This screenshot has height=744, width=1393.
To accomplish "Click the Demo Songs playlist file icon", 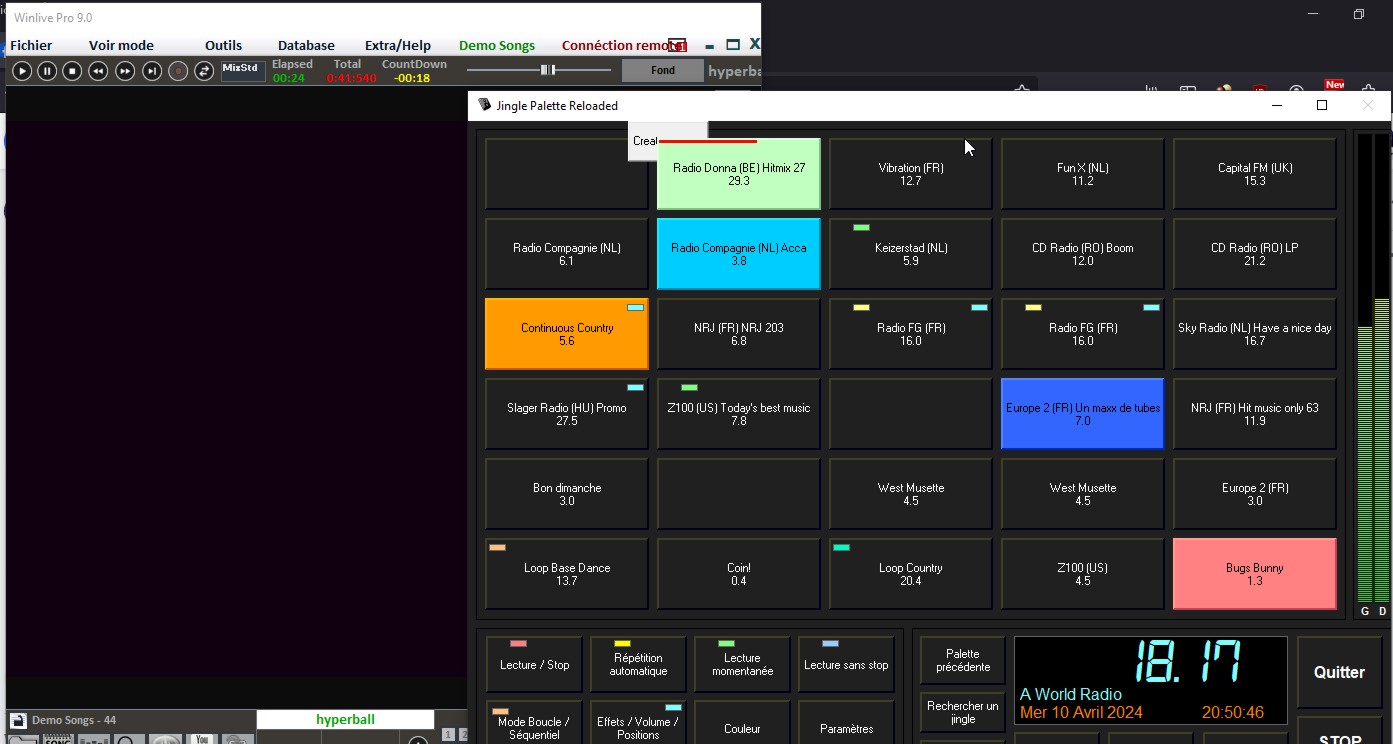I will click(x=18, y=720).
